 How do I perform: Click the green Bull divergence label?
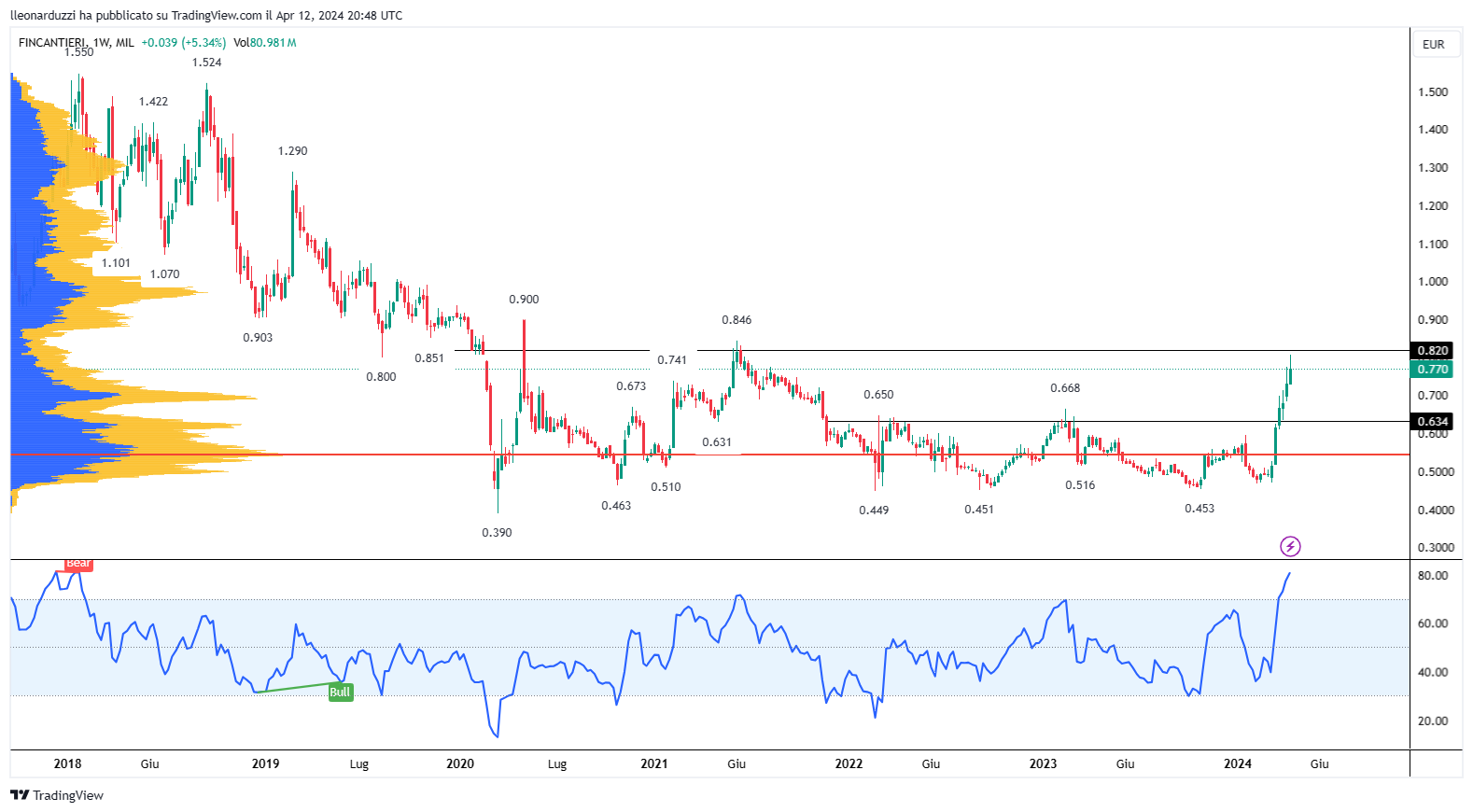(x=340, y=692)
